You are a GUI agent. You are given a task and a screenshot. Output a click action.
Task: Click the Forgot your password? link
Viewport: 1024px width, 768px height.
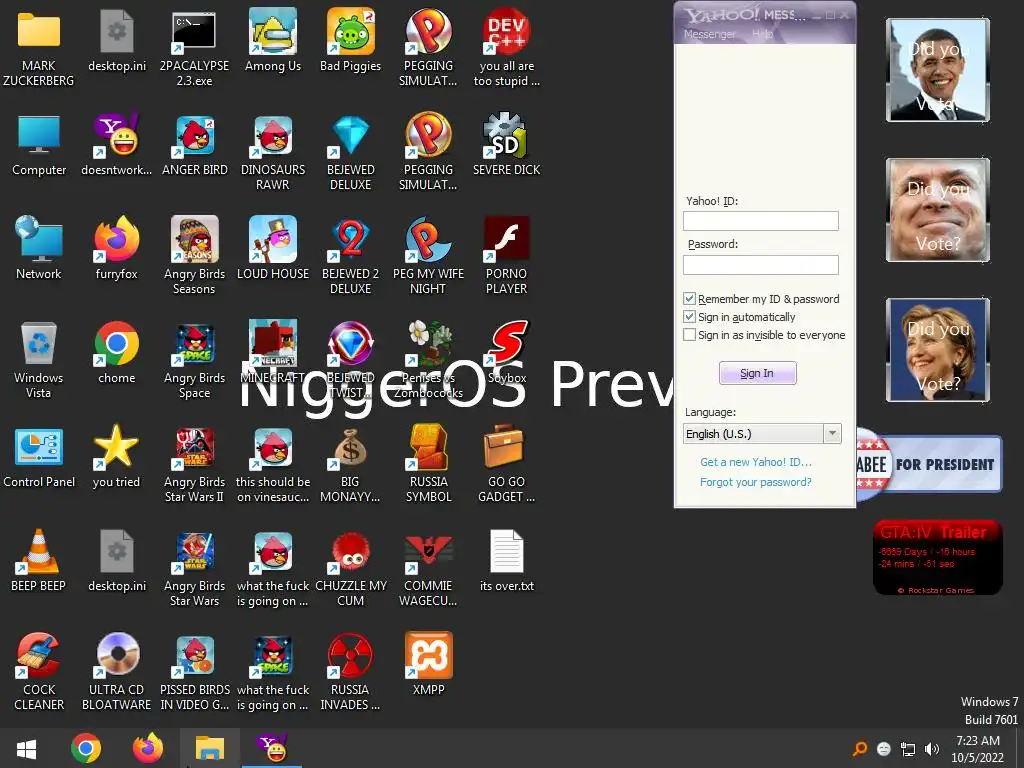[756, 482]
